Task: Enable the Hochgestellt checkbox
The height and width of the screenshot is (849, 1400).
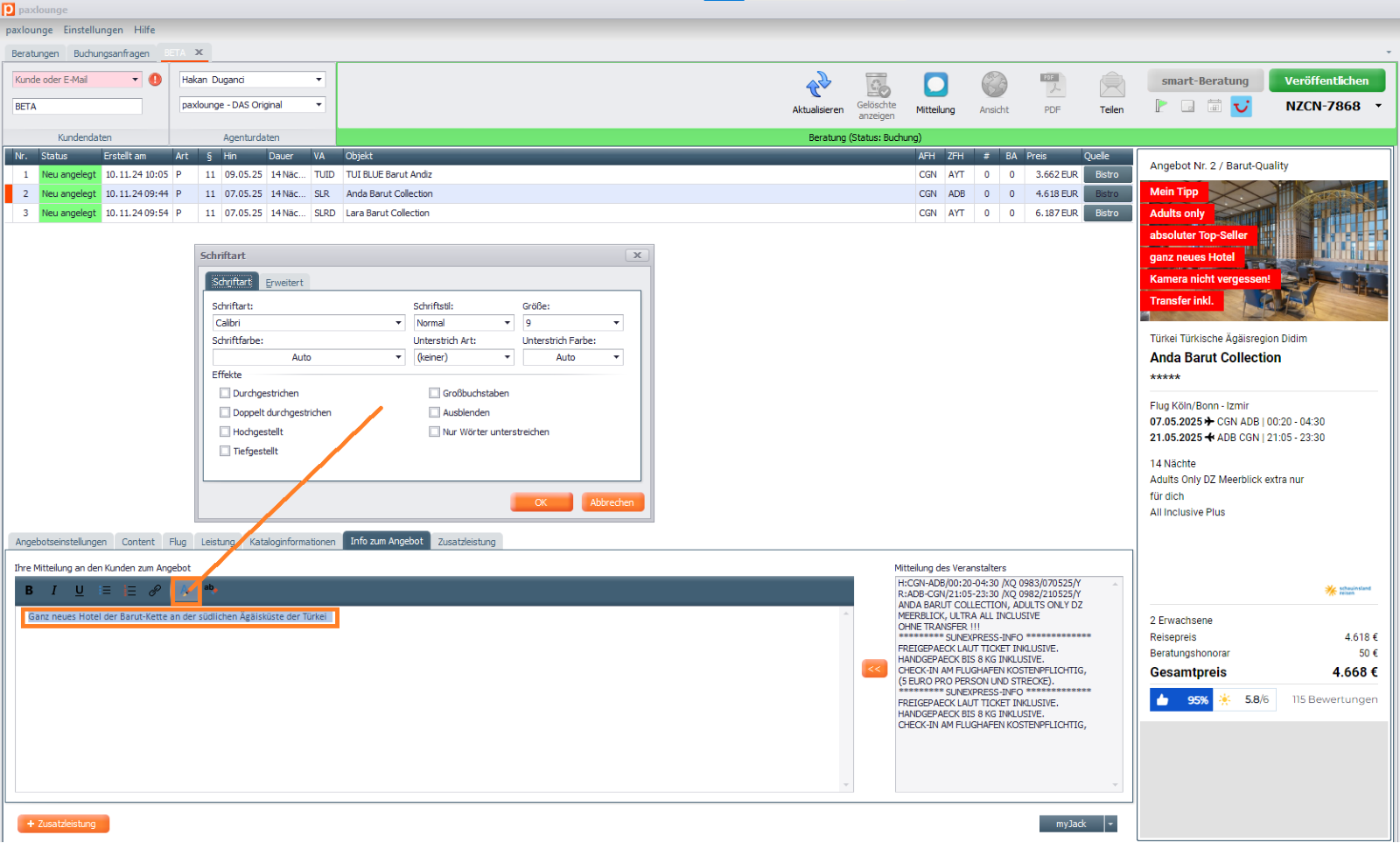Action: click(225, 432)
